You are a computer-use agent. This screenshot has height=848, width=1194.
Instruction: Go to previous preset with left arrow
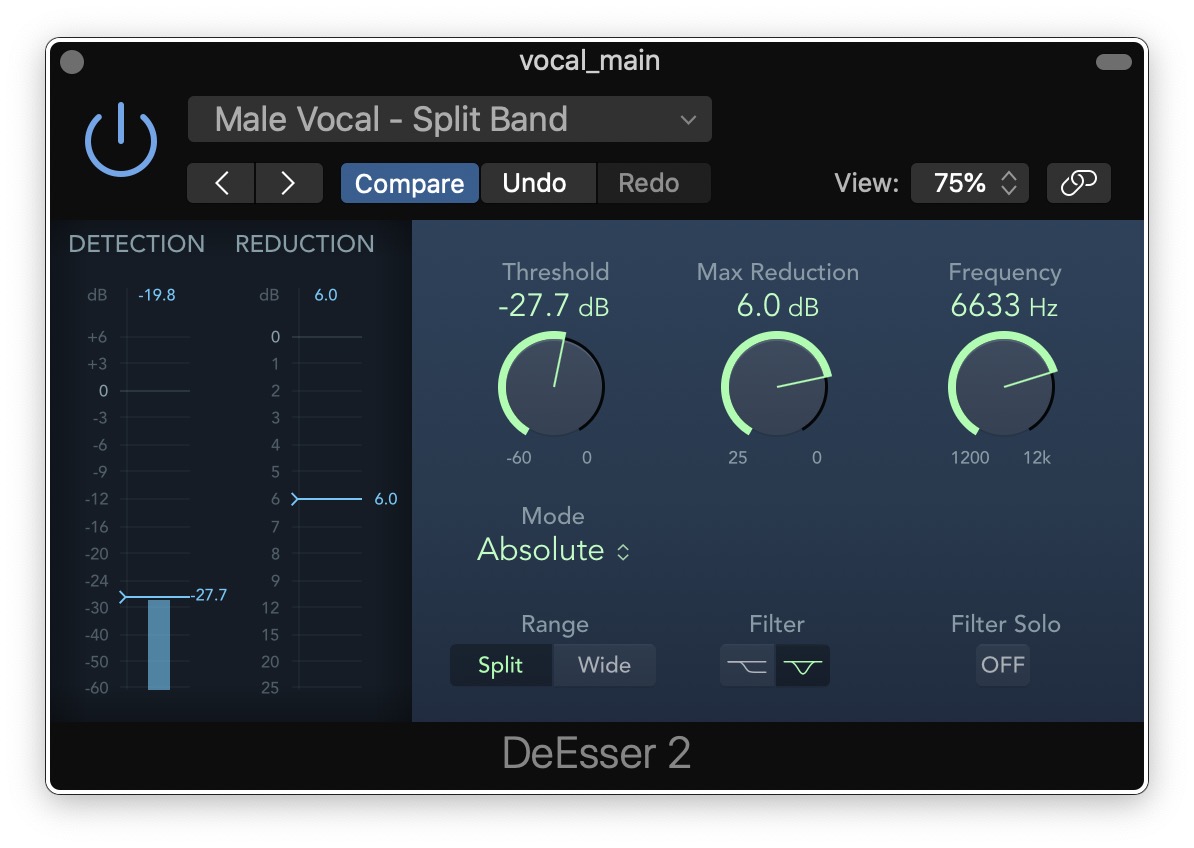[x=222, y=183]
